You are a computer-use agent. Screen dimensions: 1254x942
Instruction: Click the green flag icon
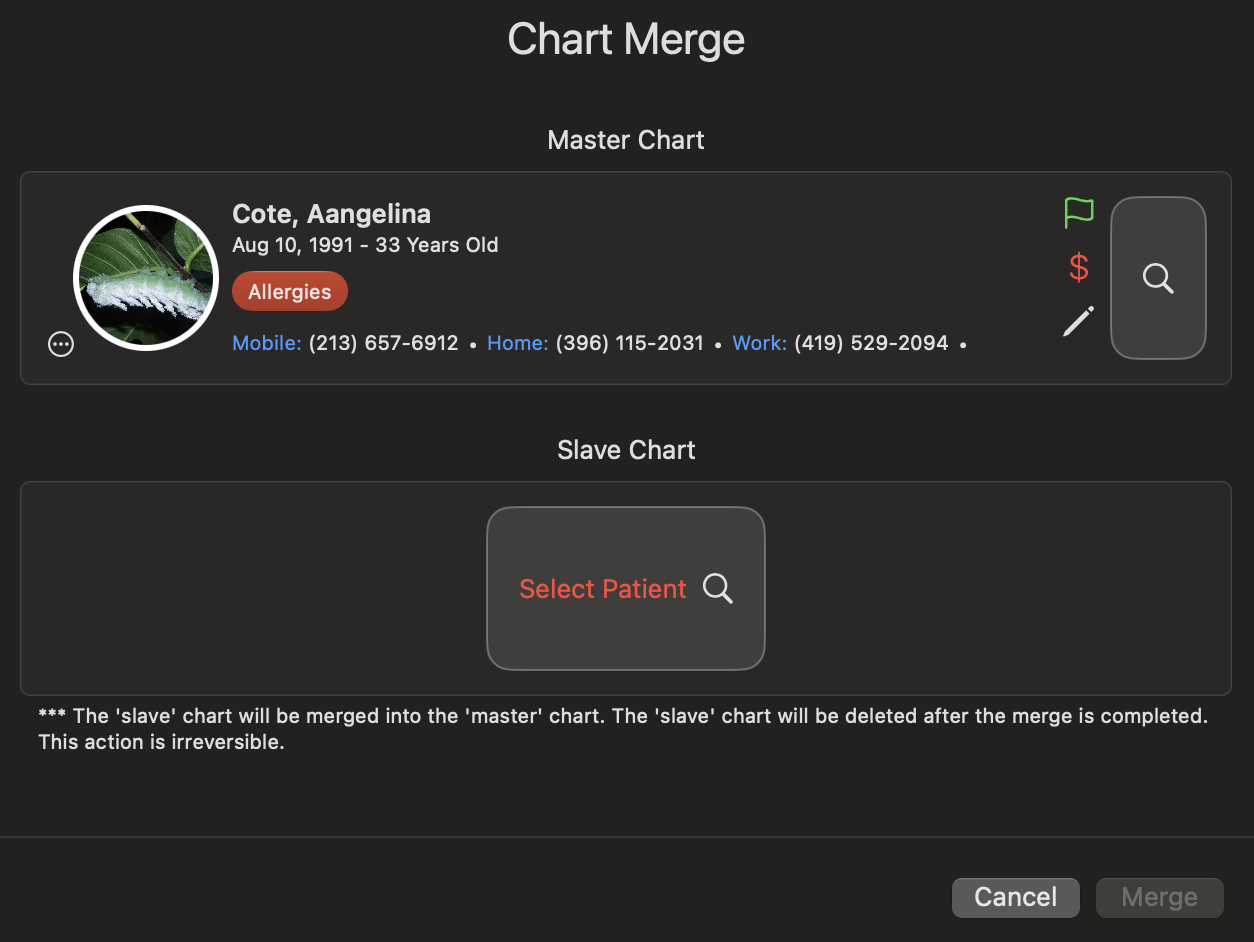1079,212
